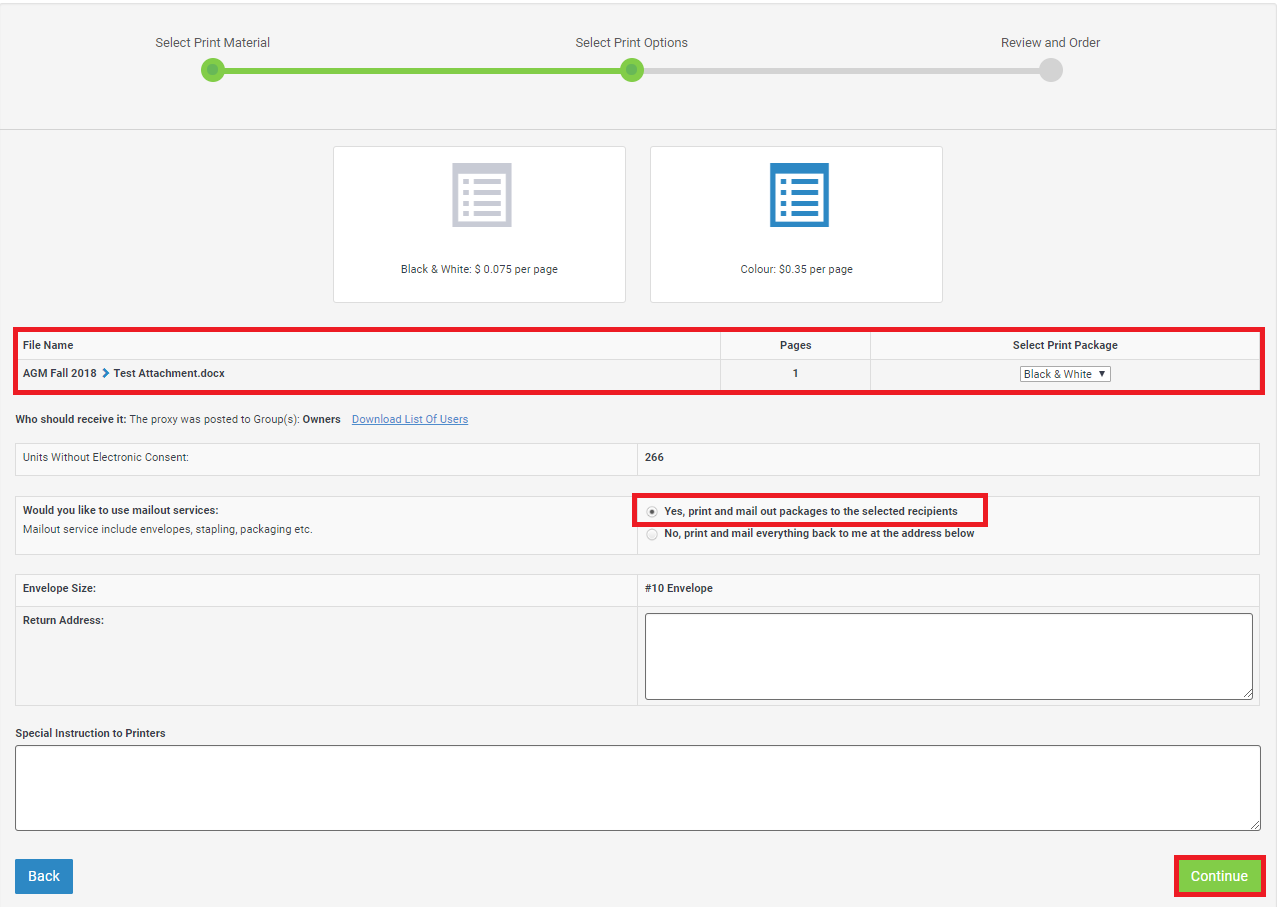Click the Review and Order step circle
This screenshot has width=1280, height=907.
(x=1050, y=70)
